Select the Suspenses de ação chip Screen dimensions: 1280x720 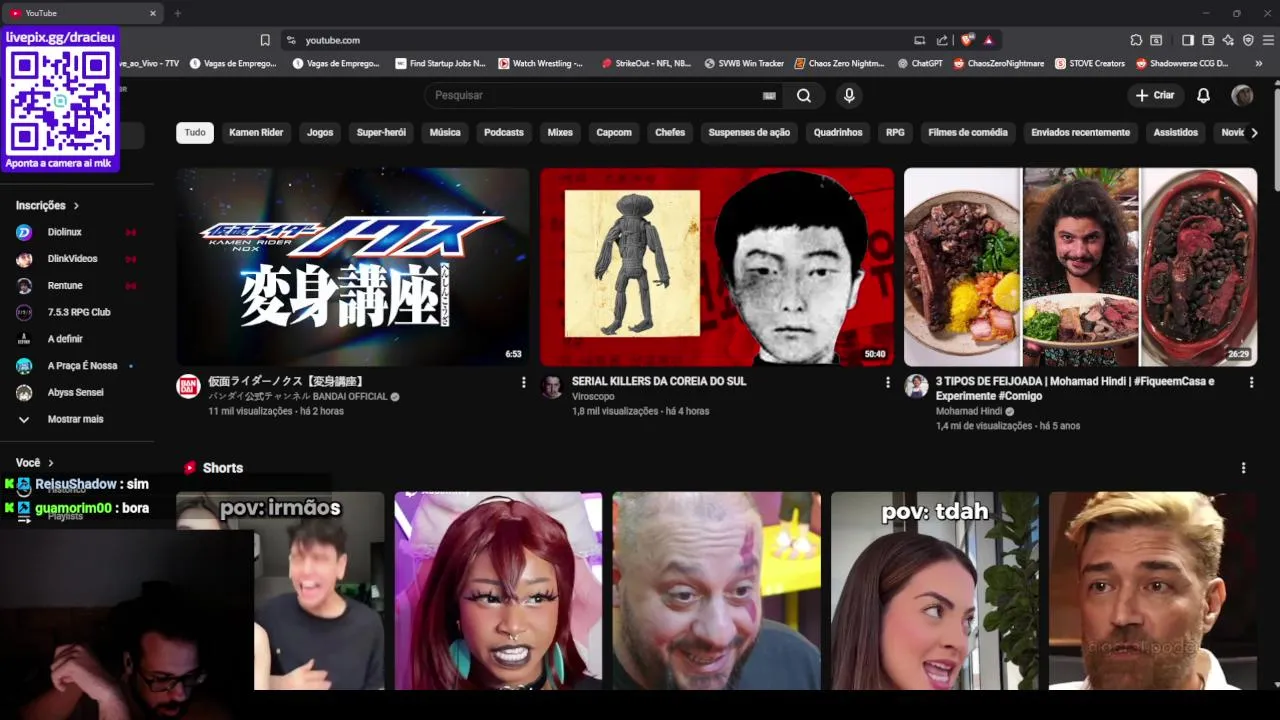click(749, 132)
